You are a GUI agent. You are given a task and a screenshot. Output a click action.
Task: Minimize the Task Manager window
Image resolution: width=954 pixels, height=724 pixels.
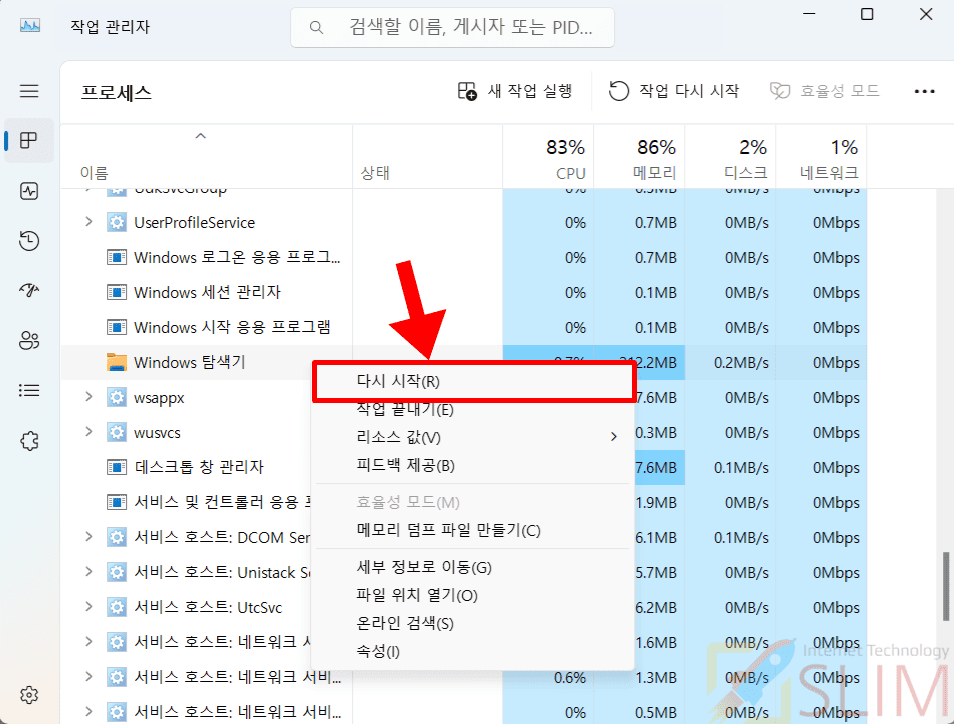click(809, 14)
